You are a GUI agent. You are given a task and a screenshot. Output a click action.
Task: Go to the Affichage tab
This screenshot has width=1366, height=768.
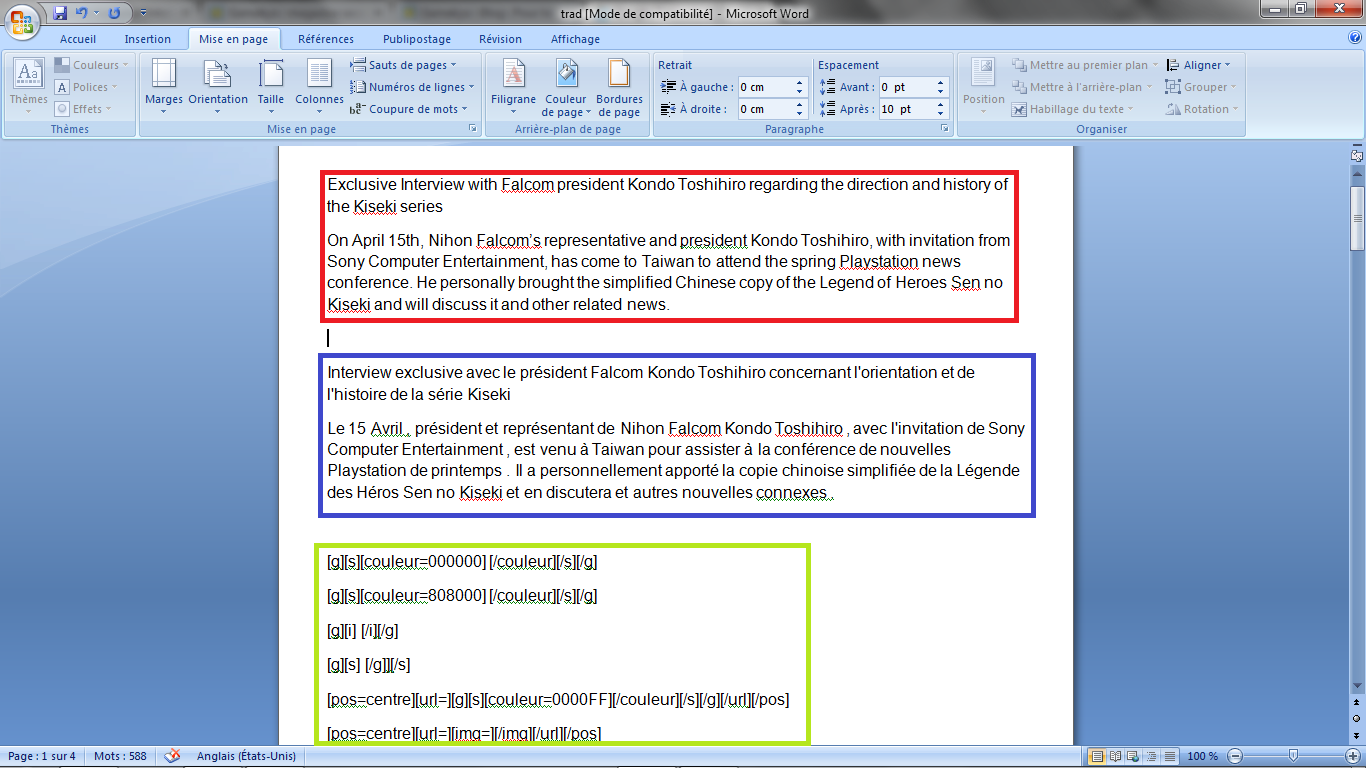coord(576,39)
